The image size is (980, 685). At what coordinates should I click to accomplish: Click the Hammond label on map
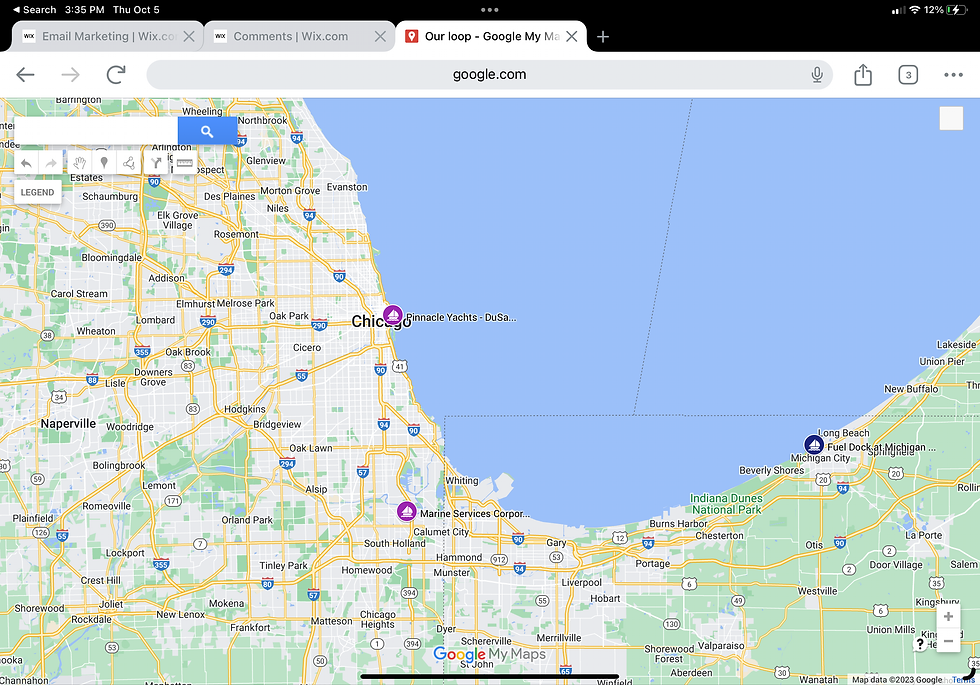tap(459, 558)
